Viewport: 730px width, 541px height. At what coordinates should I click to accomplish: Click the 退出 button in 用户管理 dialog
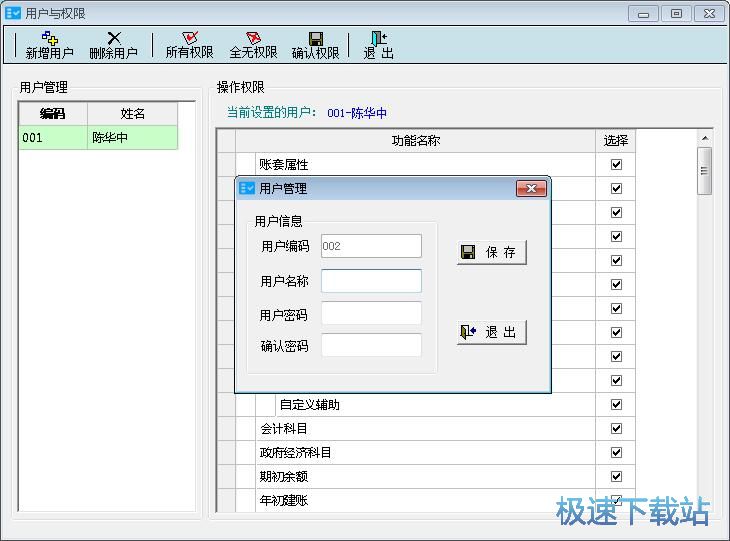click(492, 332)
